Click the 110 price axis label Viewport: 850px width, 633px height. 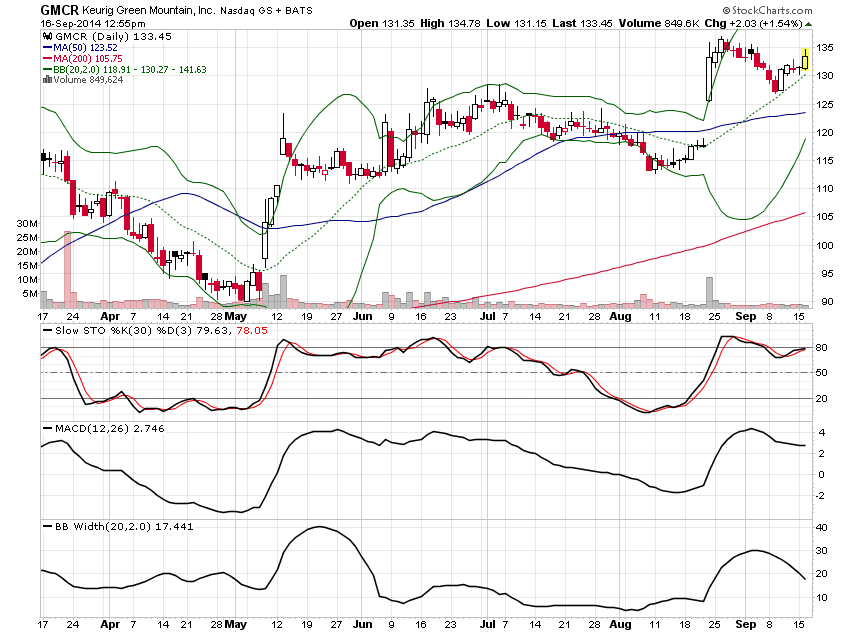coord(825,189)
